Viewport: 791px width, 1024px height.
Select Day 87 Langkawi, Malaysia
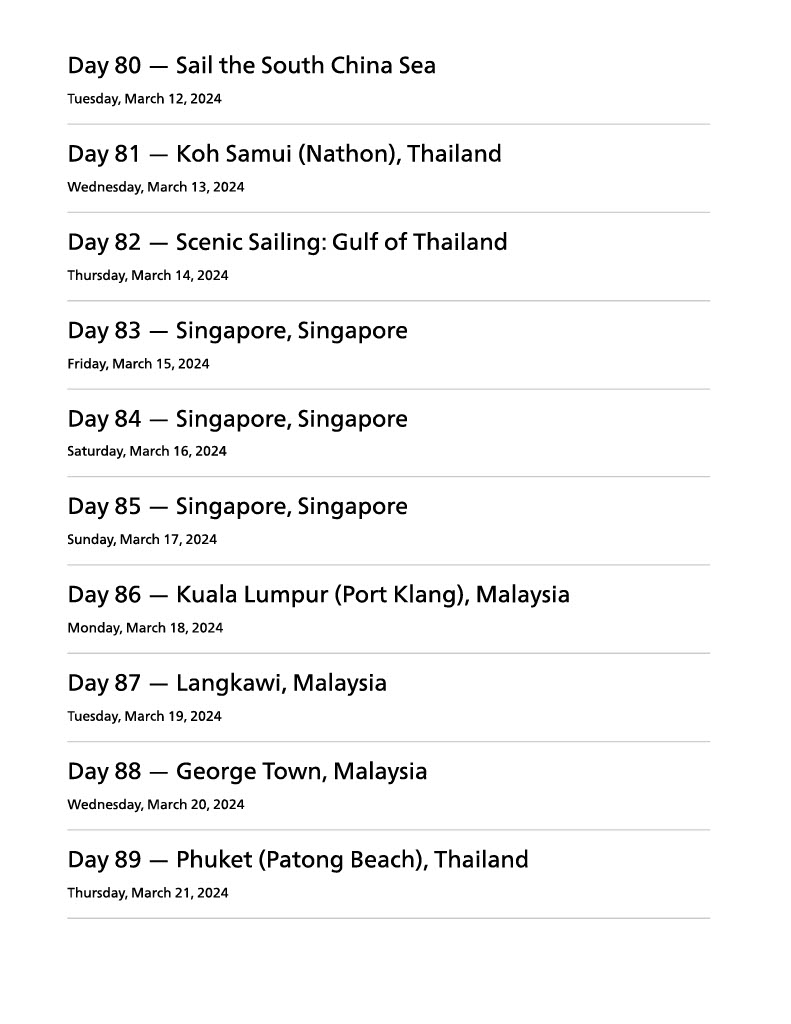[227, 683]
